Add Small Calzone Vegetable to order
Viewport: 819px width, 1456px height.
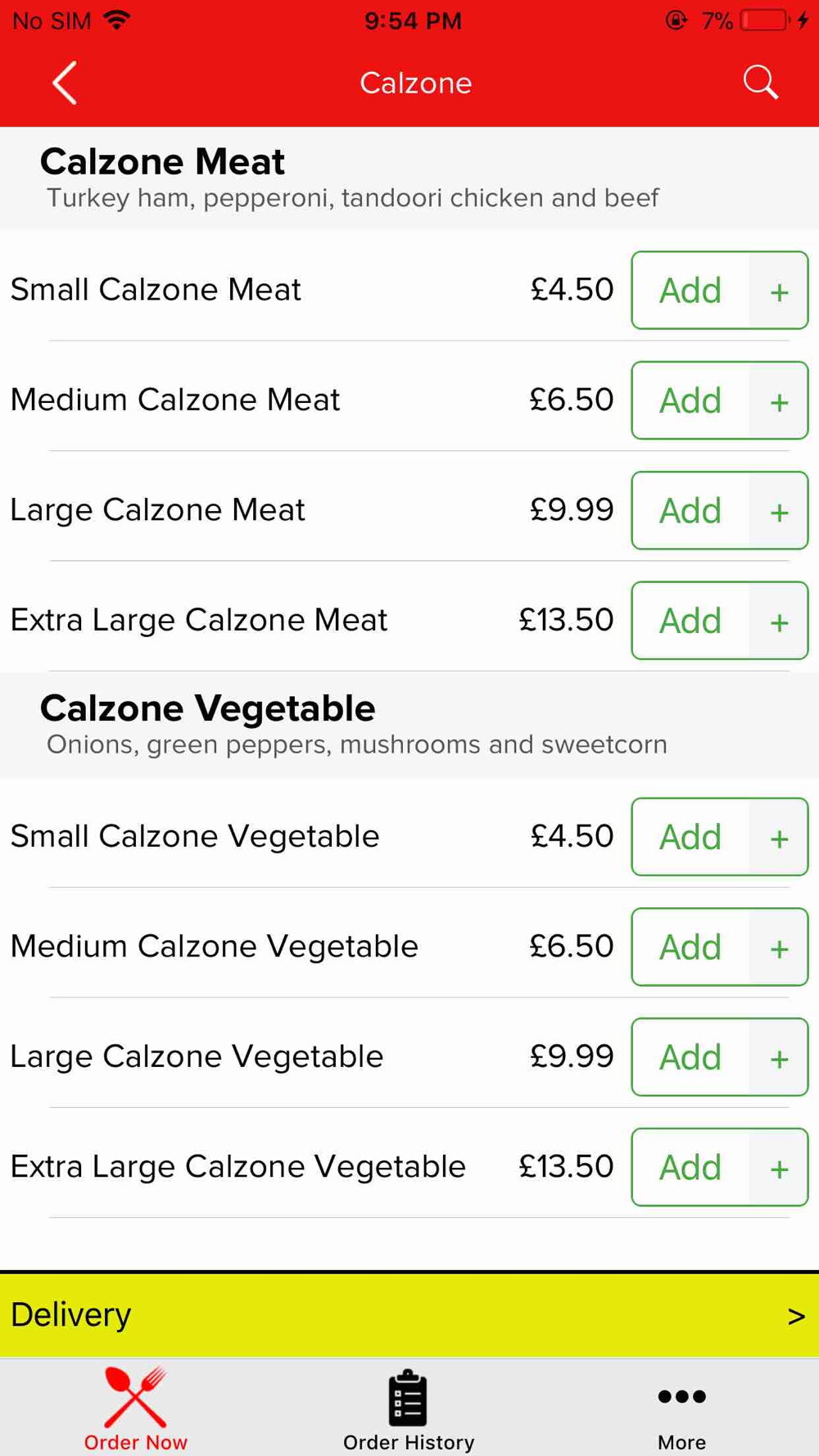coord(690,837)
